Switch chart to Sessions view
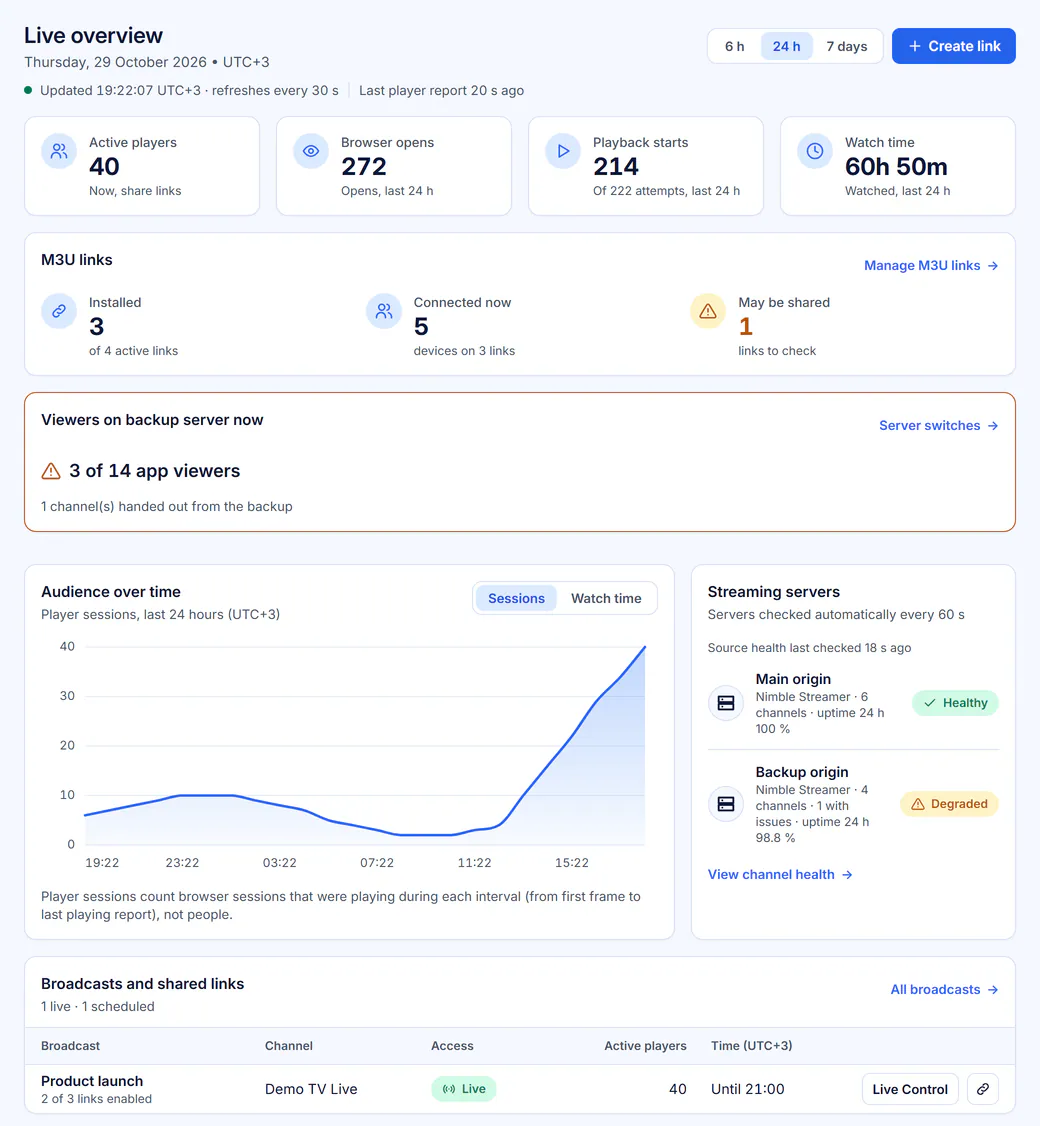This screenshot has height=1126, width=1040. click(516, 598)
